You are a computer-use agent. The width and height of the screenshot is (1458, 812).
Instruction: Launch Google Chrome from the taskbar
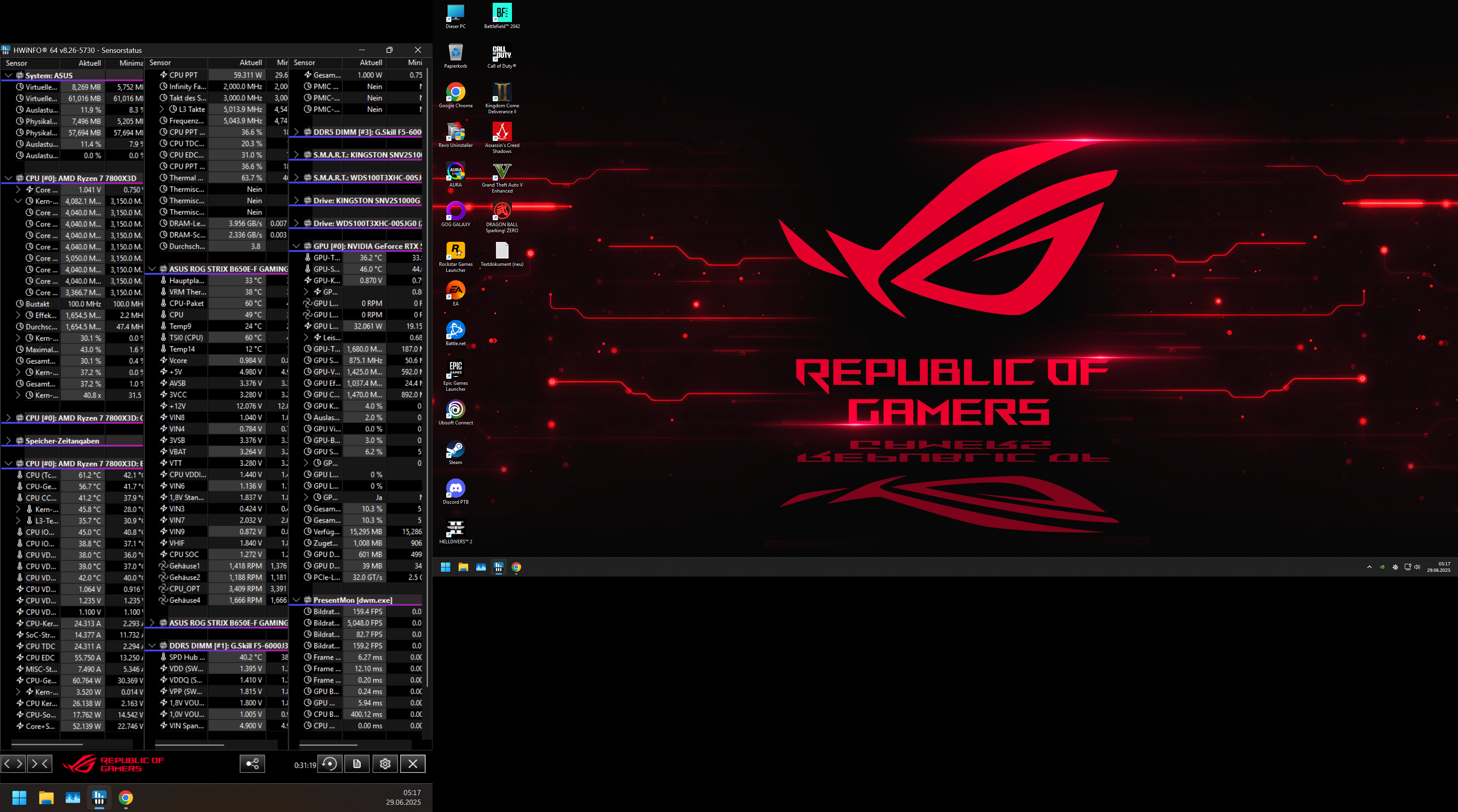(x=517, y=567)
